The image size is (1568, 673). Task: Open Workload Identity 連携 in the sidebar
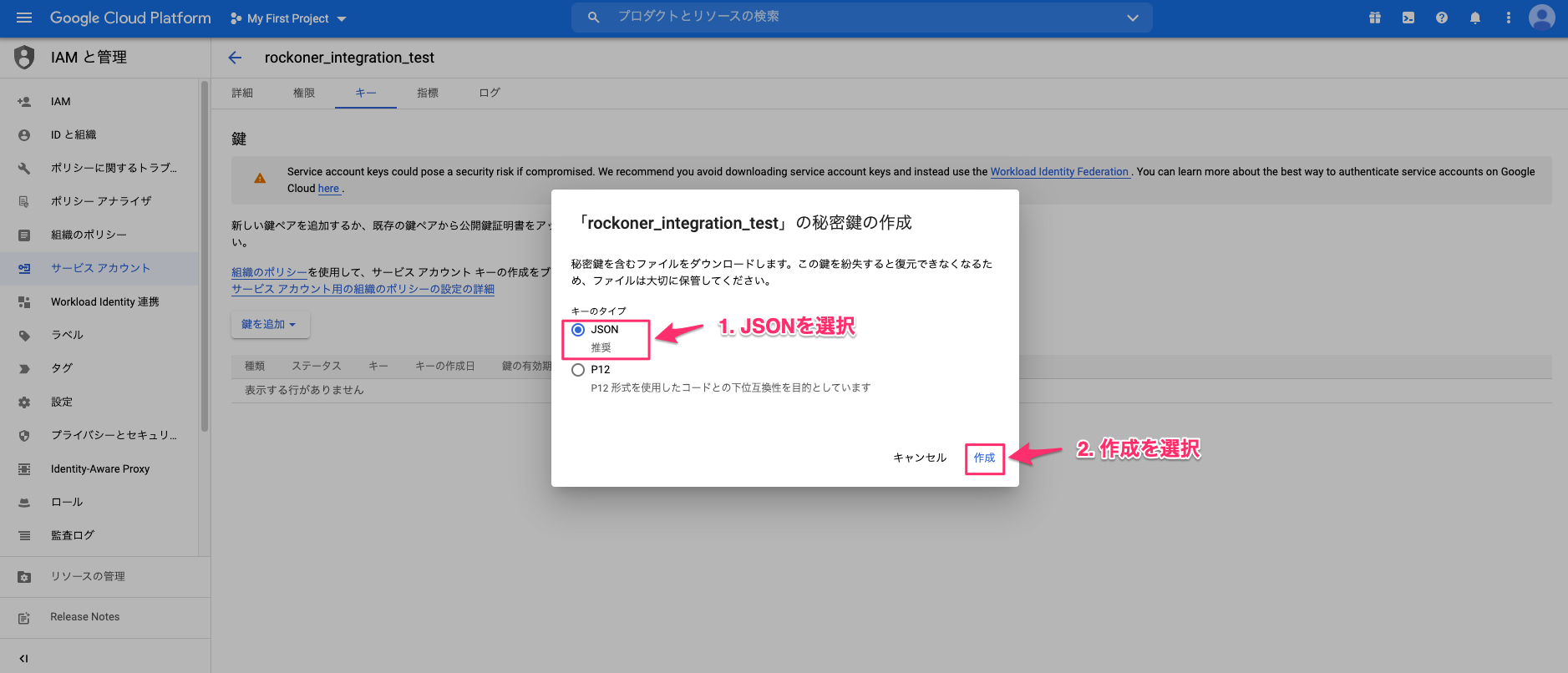click(x=99, y=301)
